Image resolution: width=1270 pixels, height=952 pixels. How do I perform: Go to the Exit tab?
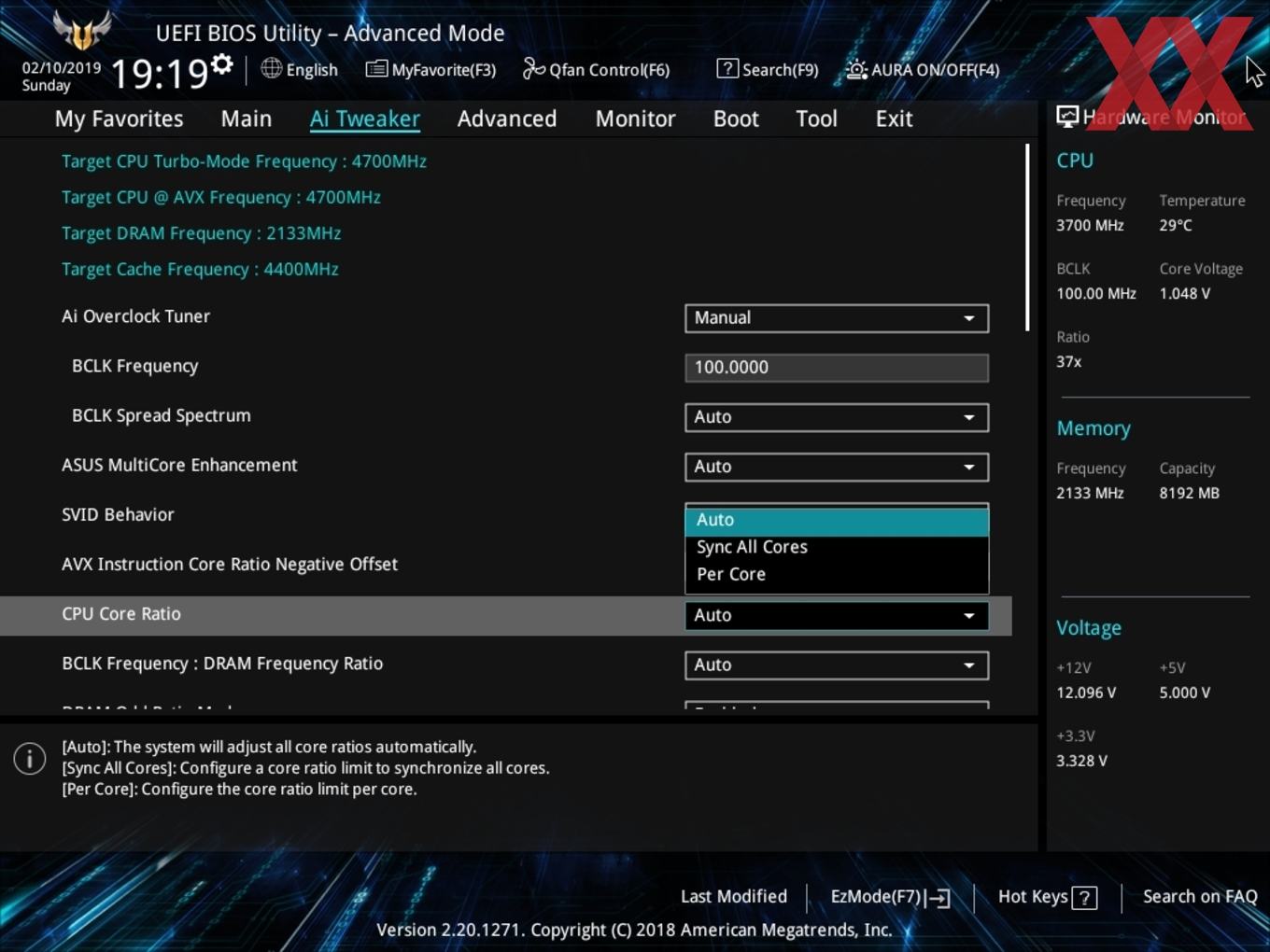tap(894, 119)
